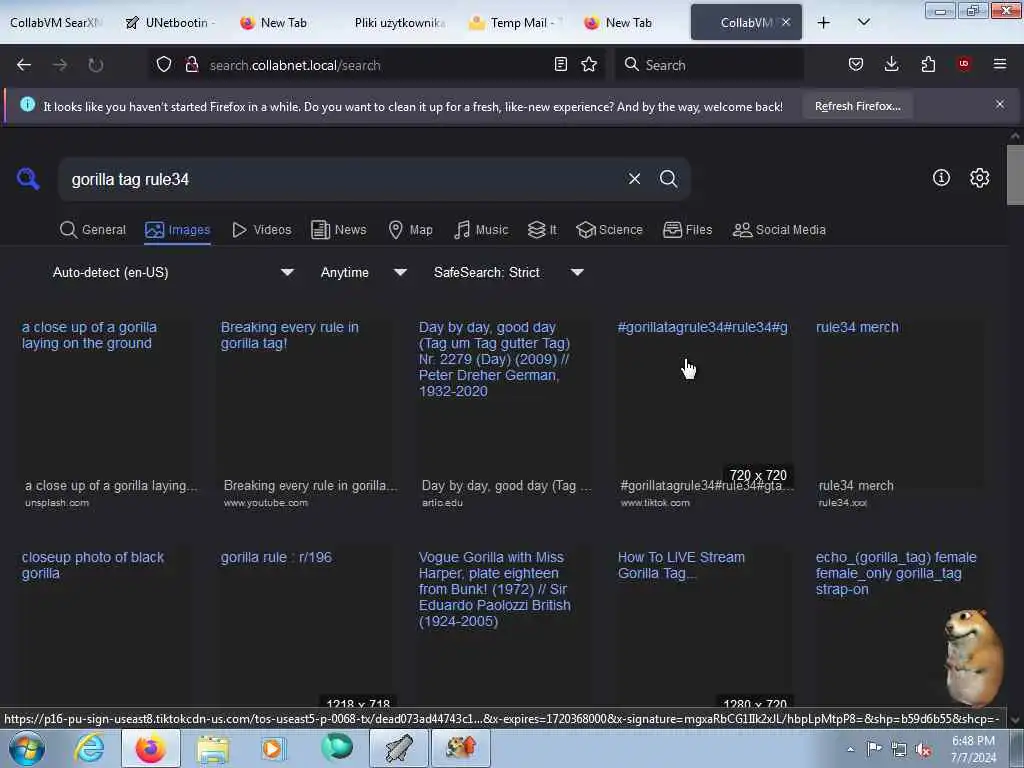Image resolution: width=1024 pixels, height=768 pixels.
Task: Select Images search category
Action: (x=178, y=230)
